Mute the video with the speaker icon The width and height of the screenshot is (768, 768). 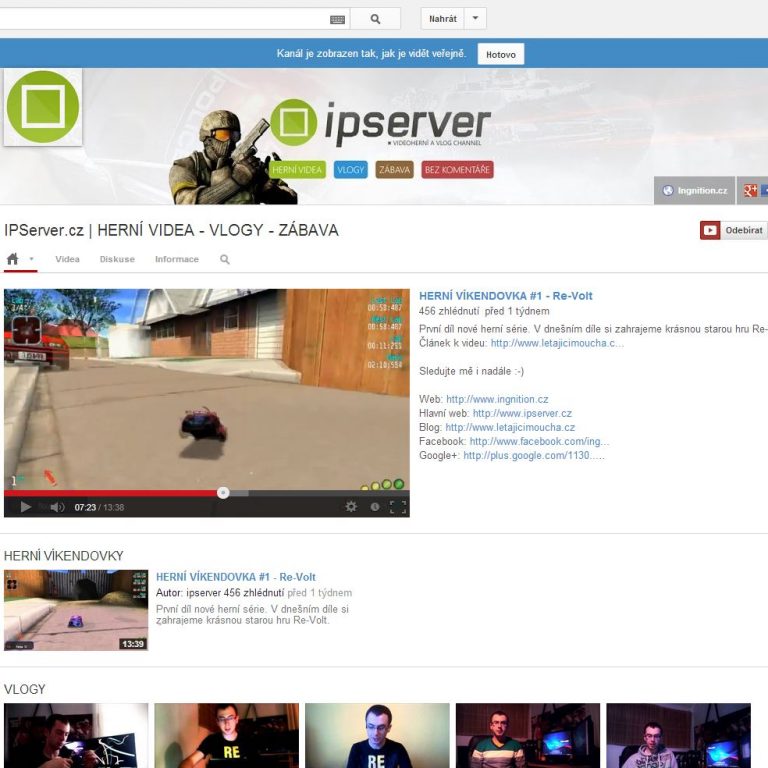57,507
